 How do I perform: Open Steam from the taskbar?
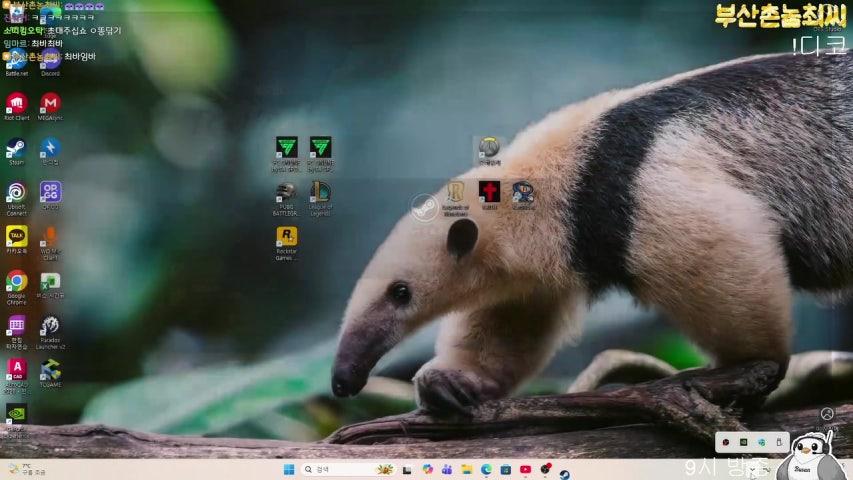[x=564, y=474]
